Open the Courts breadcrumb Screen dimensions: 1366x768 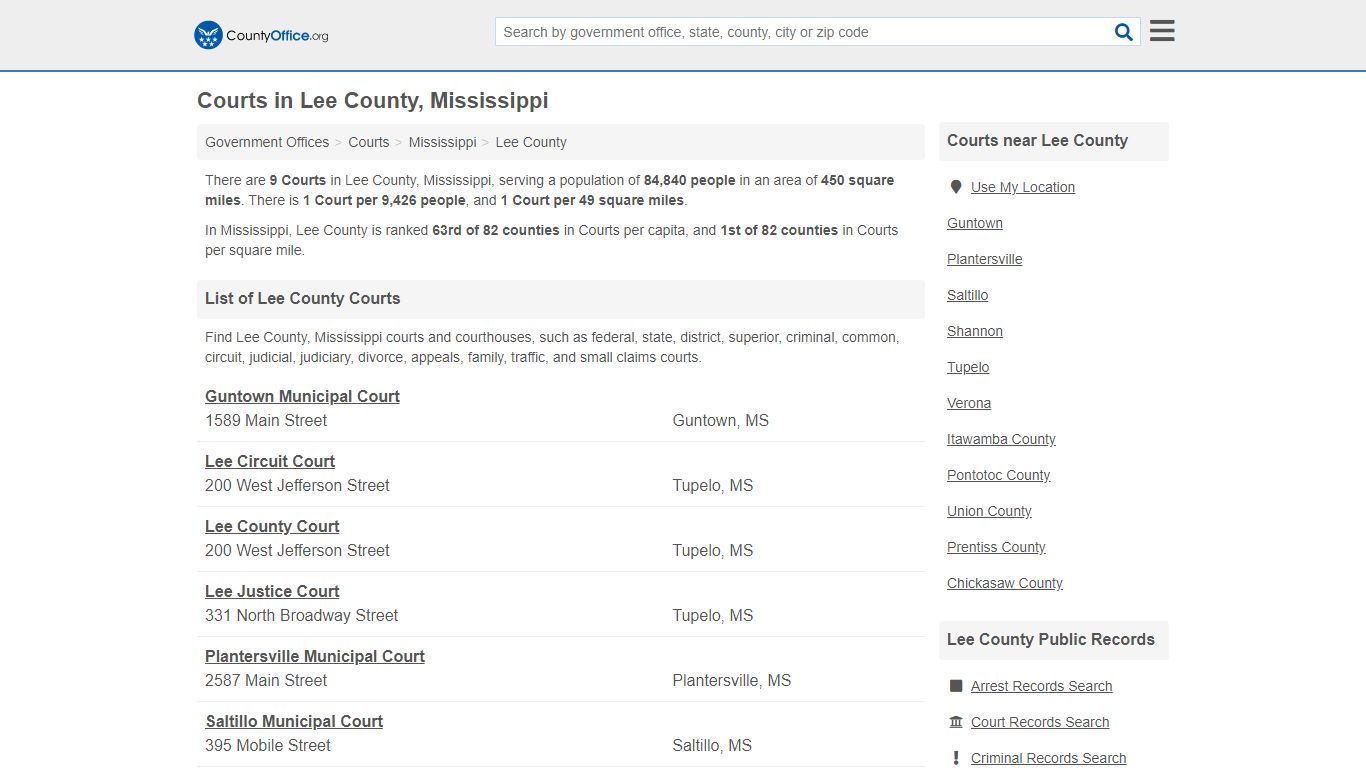point(369,142)
